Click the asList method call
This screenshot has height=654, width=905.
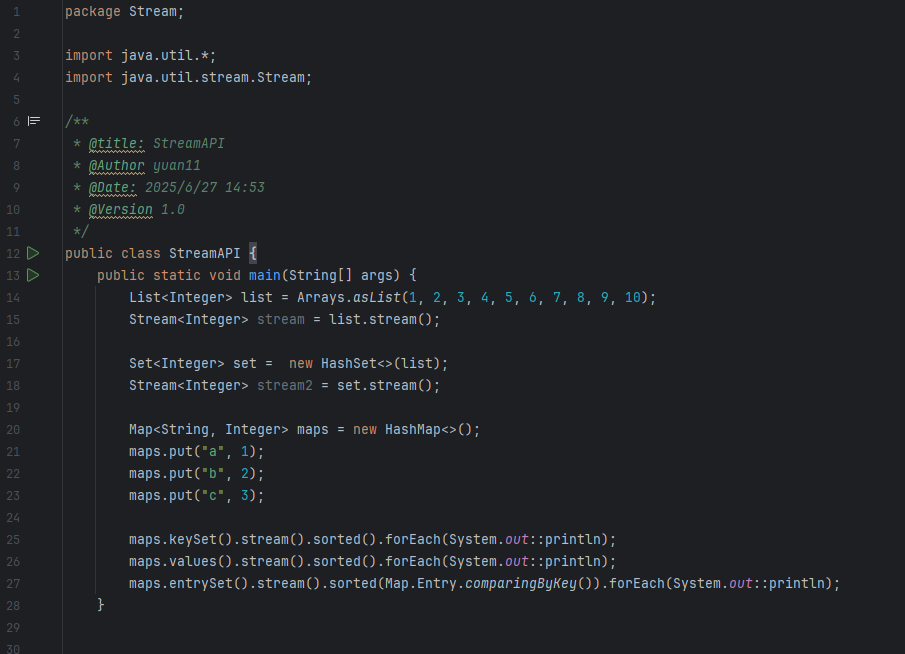[x=377, y=298]
